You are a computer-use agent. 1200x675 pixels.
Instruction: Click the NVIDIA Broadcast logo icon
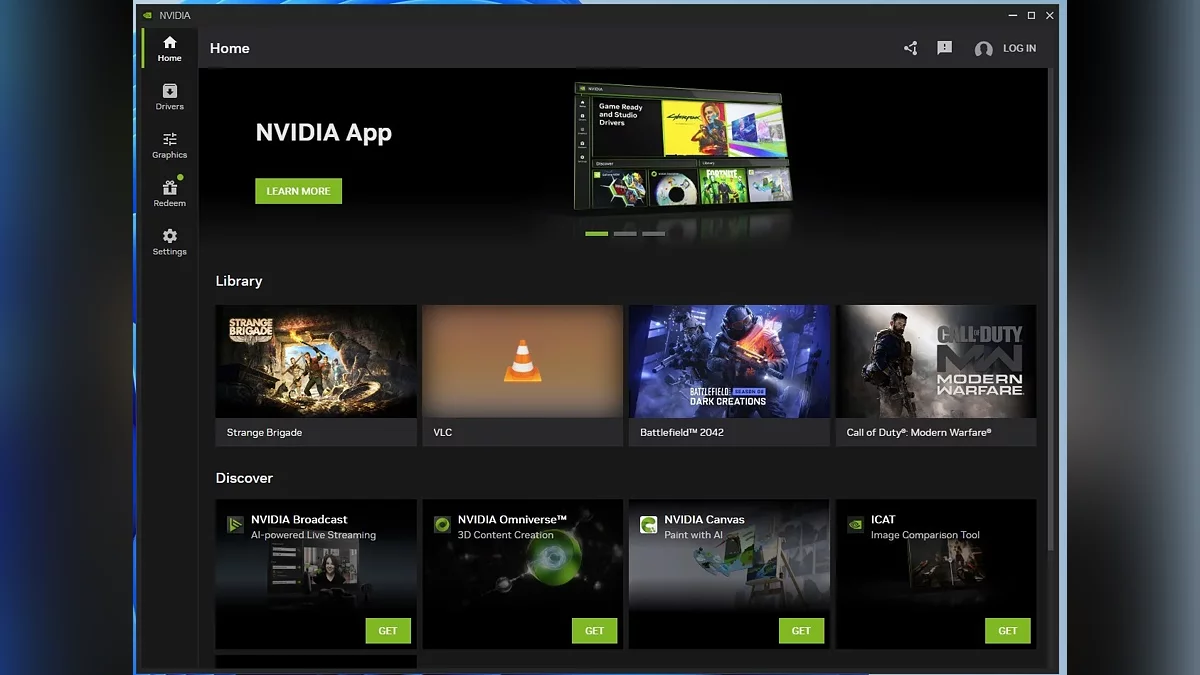[235, 524]
